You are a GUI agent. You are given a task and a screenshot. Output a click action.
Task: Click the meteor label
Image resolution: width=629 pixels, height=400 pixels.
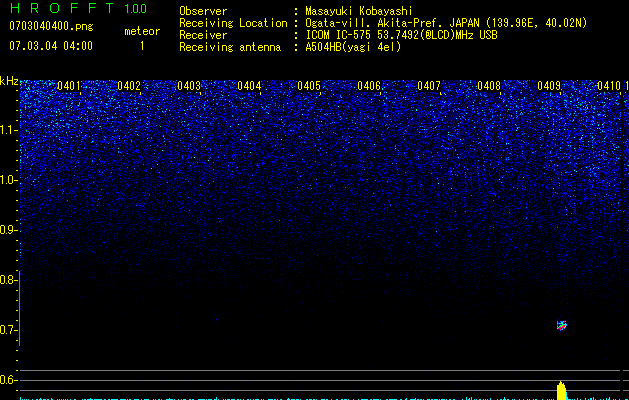[142, 31]
